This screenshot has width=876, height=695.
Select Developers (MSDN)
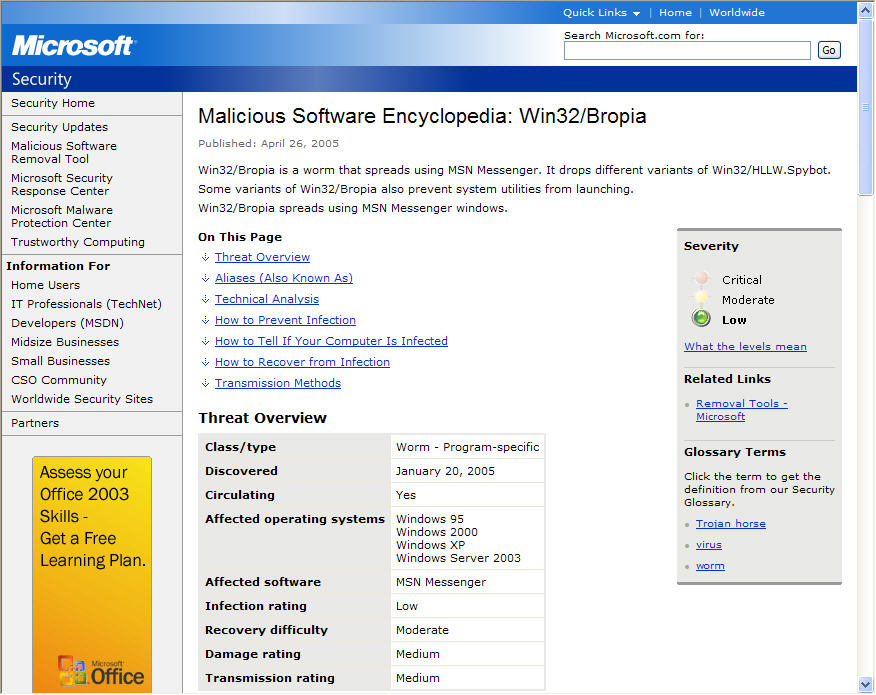(x=67, y=323)
